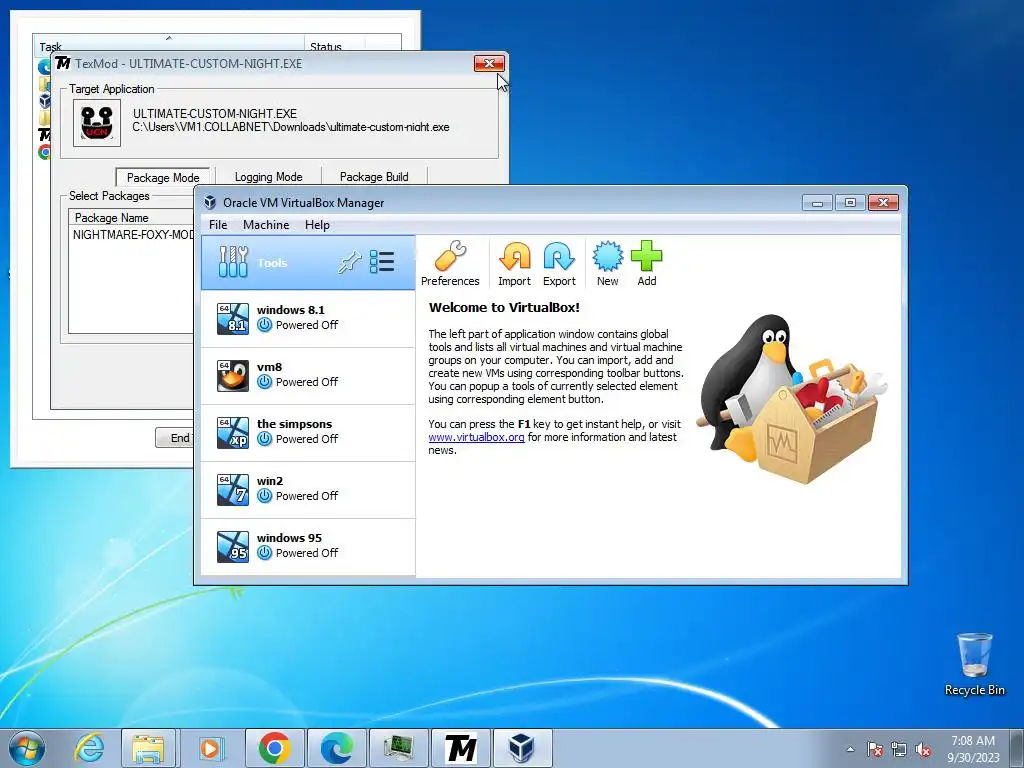The image size is (1024, 768).
Task: Switch to VirtualBox taskbar icon
Action: point(522,748)
